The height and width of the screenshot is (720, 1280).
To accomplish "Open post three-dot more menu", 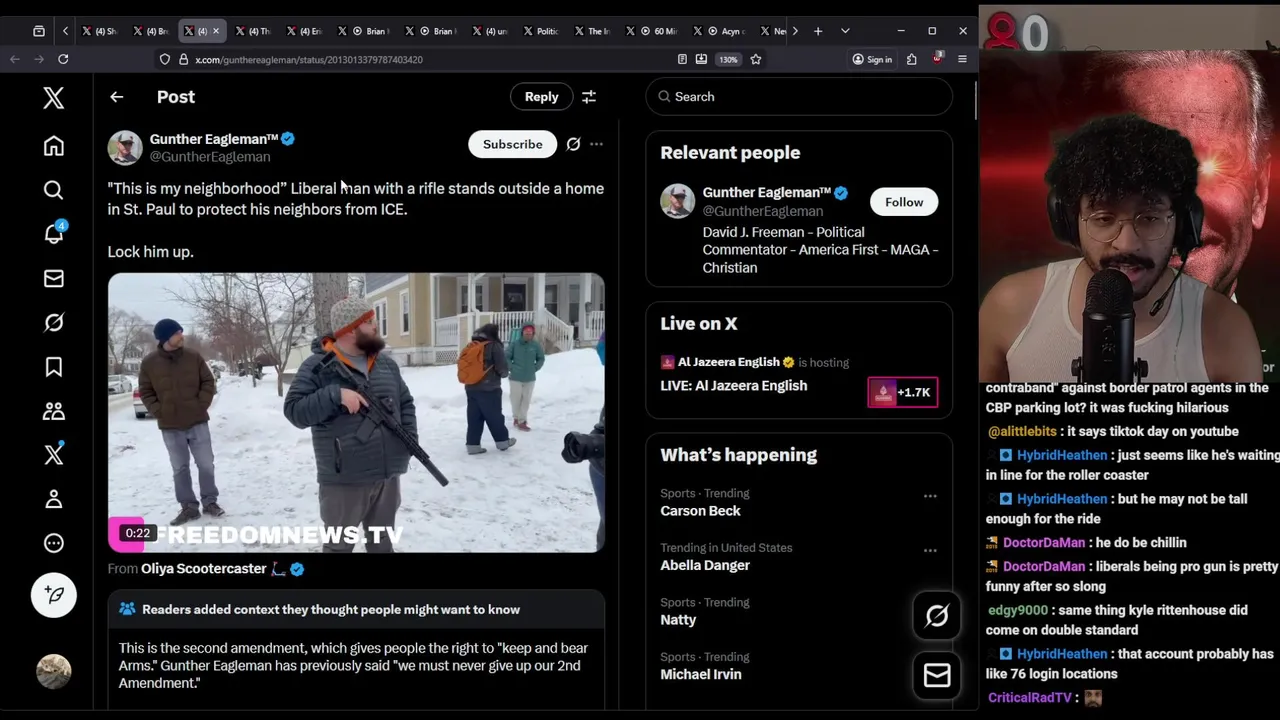I will click(x=596, y=144).
